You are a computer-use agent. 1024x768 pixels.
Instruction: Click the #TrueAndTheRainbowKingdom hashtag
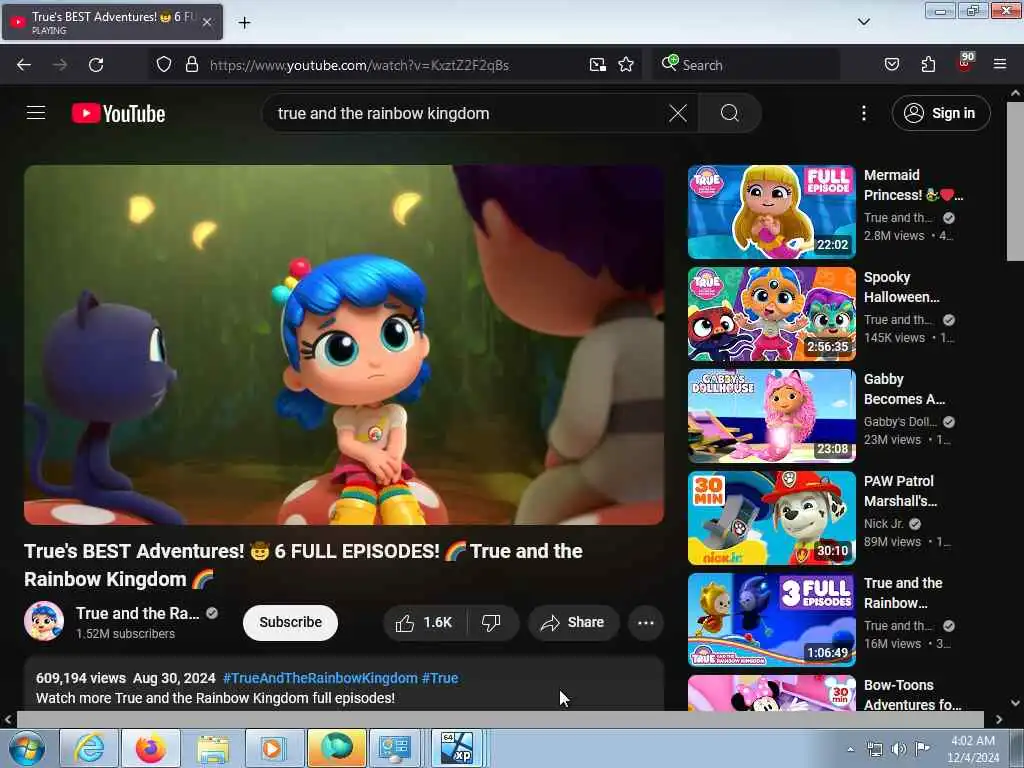(320, 678)
